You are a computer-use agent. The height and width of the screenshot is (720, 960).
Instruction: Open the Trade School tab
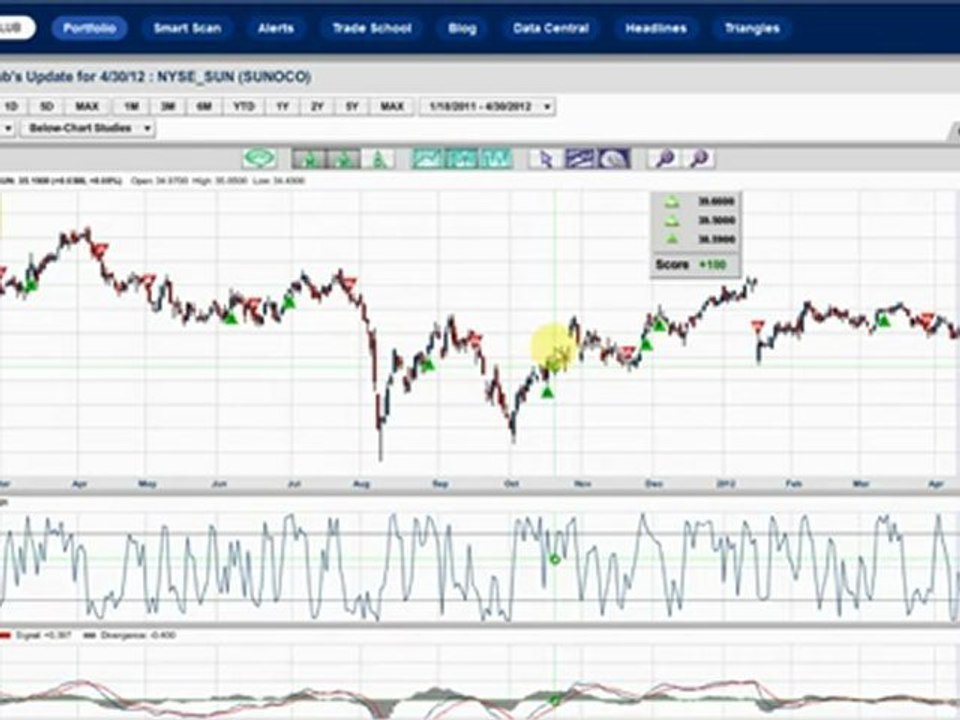tap(372, 28)
